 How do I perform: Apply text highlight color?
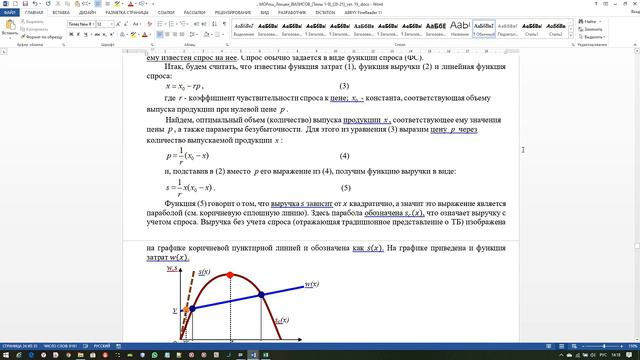133,35
